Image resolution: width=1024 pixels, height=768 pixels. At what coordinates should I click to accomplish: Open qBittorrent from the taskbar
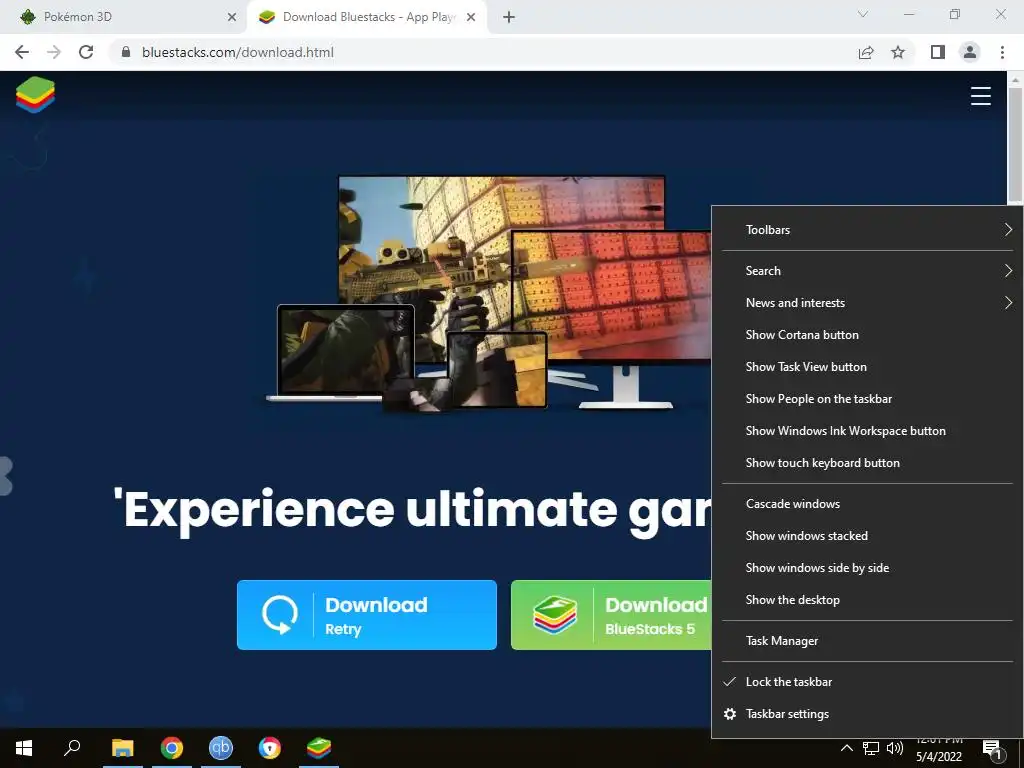[x=221, y=748]
